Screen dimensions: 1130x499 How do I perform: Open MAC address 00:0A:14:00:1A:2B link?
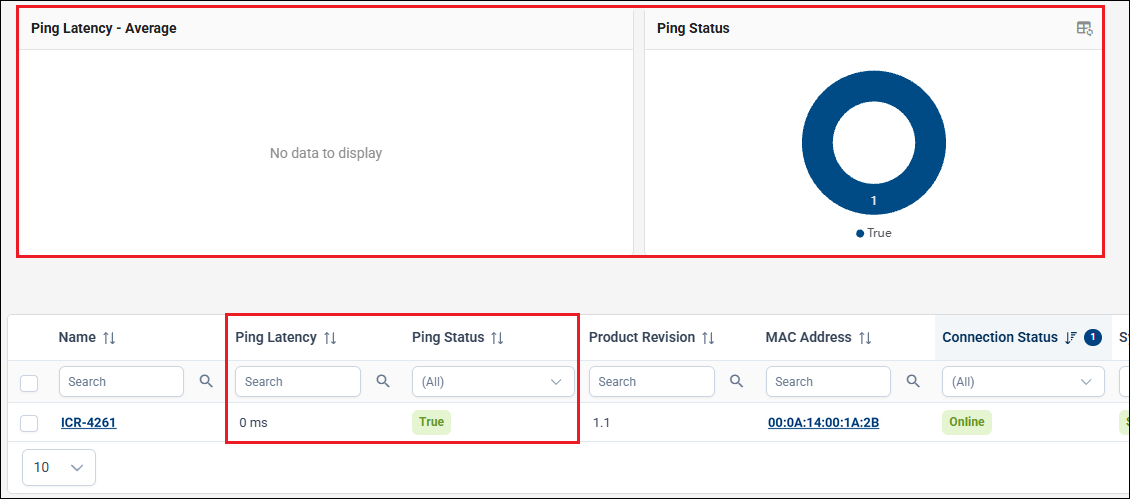[823, 423]
